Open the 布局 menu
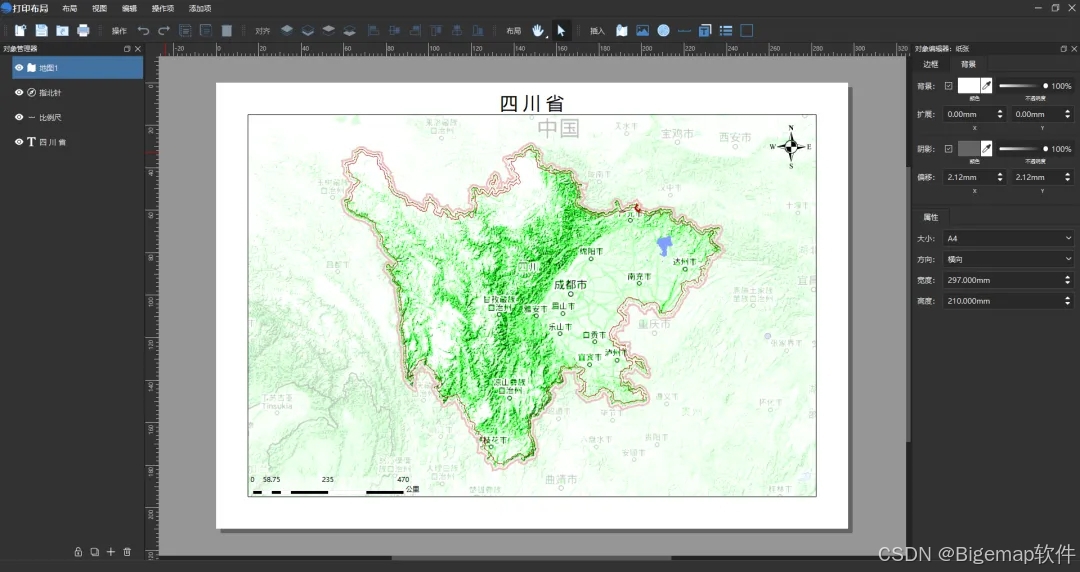Screen dimensions: 1080x572 [x=70, y=8]
